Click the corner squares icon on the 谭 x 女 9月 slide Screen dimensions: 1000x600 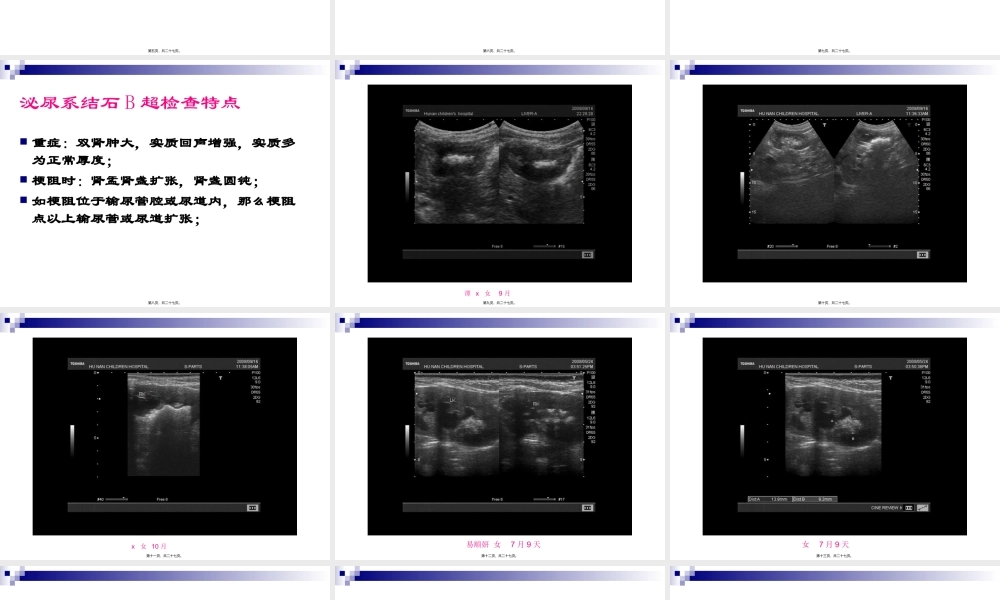pyautogui.click(x=345, y=70)
